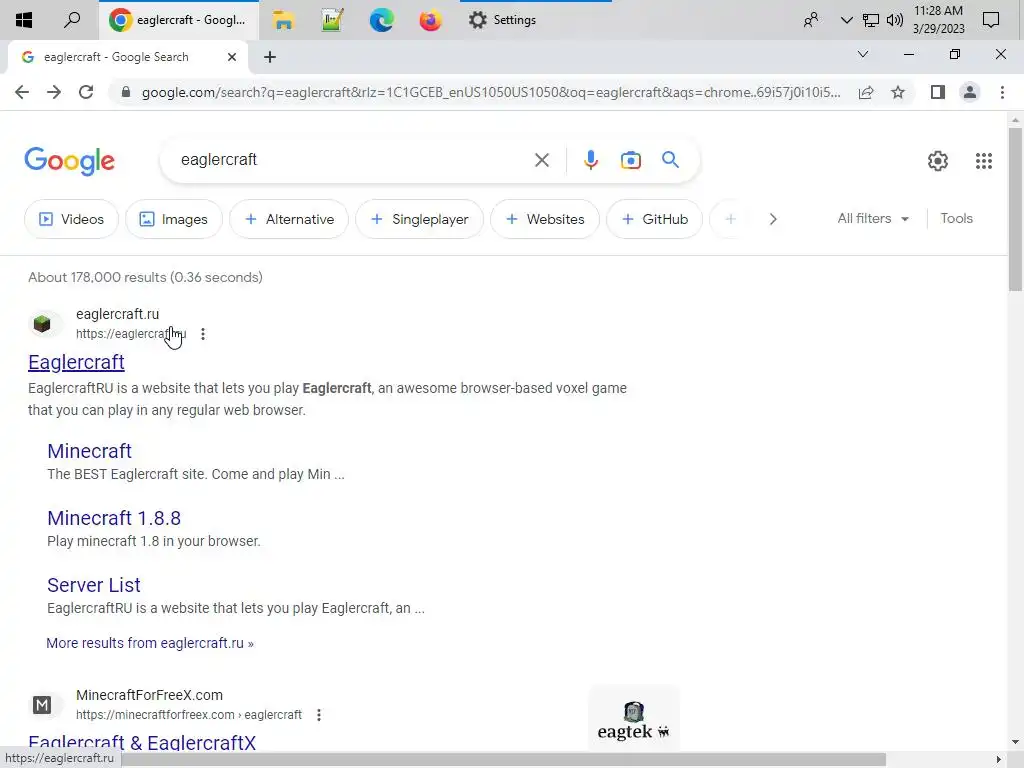Viewport: 1024px width, 768px height.
Task: Click the Windows Start button
Action: [24, 20]
